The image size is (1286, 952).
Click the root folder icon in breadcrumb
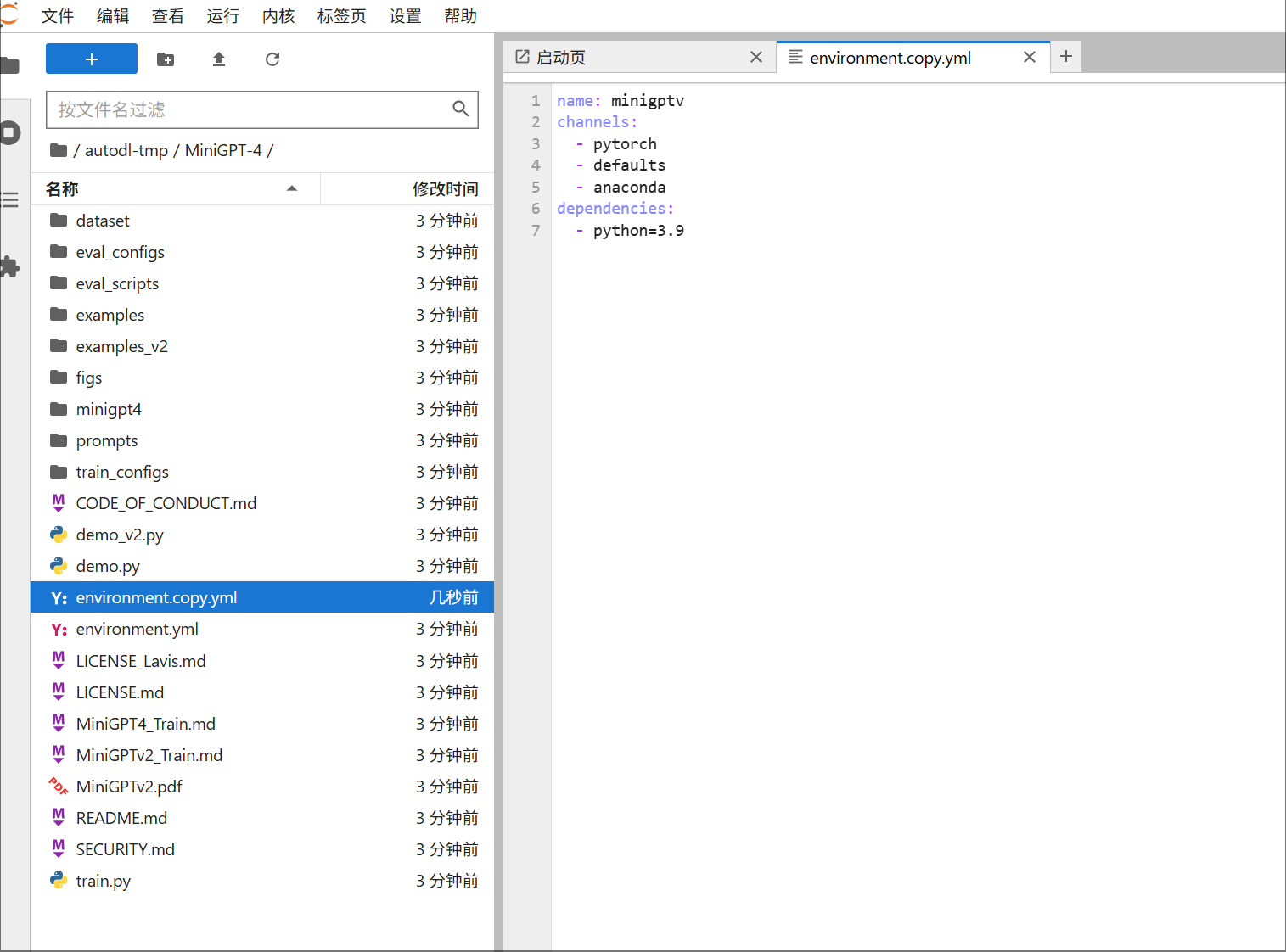(59, 150)
